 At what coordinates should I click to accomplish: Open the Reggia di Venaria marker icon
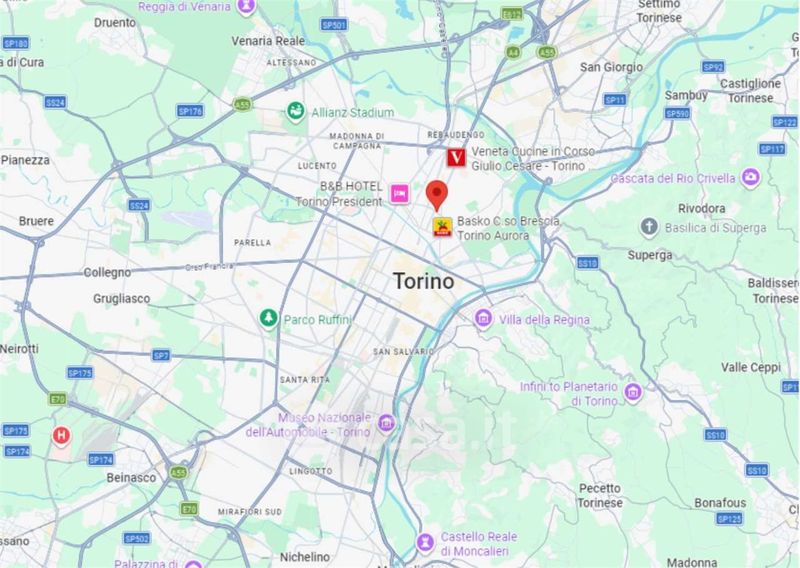pos(247,6)
